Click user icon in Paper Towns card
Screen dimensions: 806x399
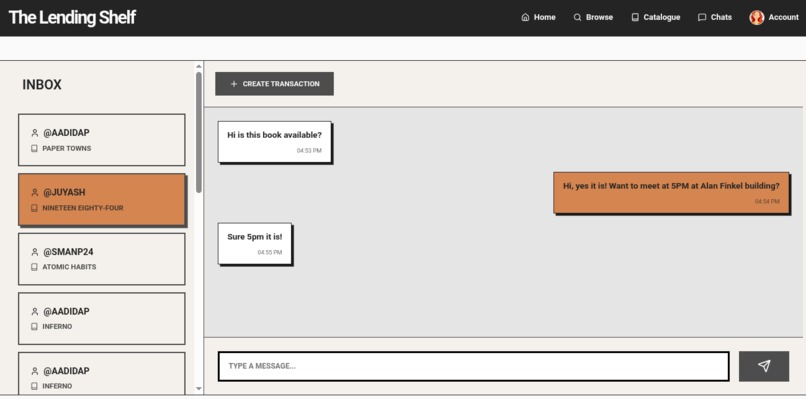point(34,133)
